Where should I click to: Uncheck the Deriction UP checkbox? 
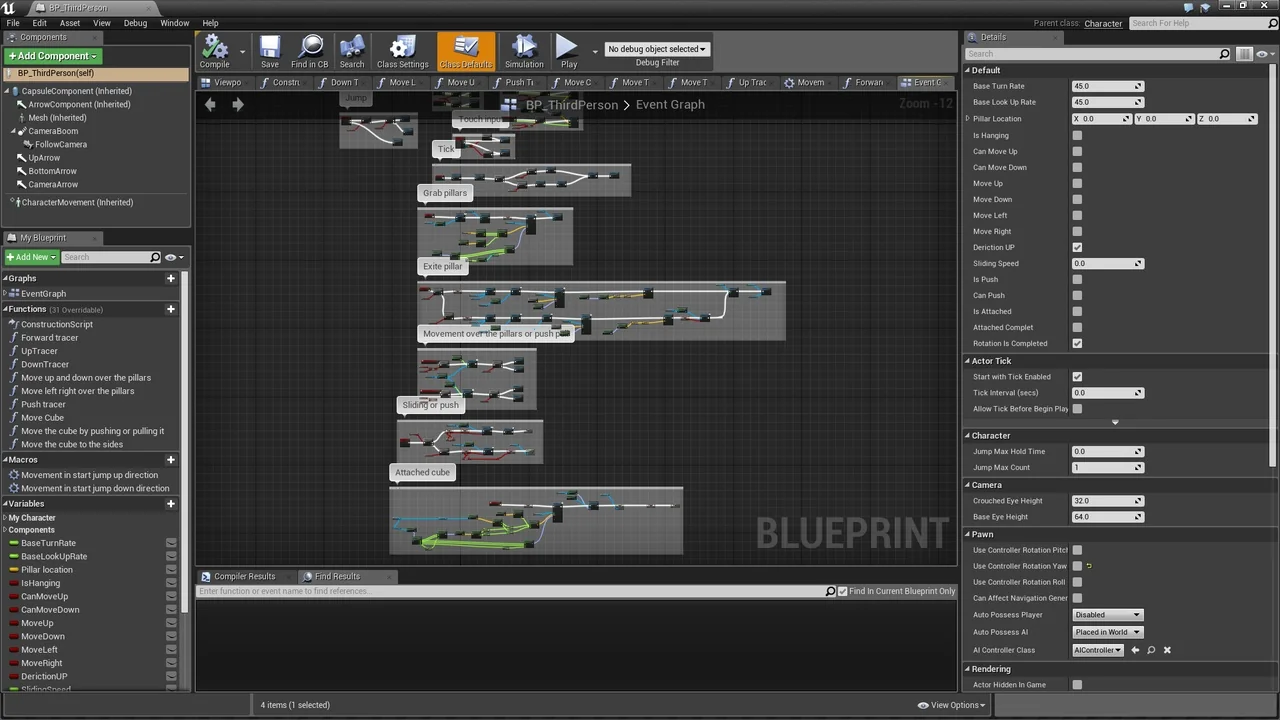pyautogui.click(x=1077, y=247)
